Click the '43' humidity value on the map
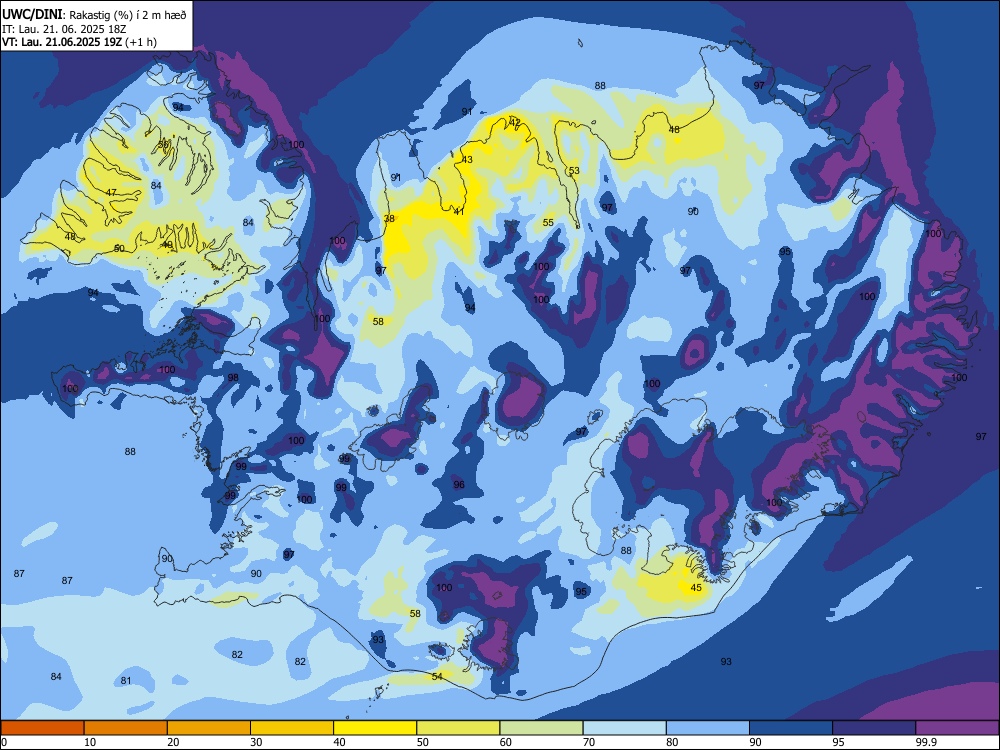The height and width of the screenshot is (750, 1000). [467, 159]
